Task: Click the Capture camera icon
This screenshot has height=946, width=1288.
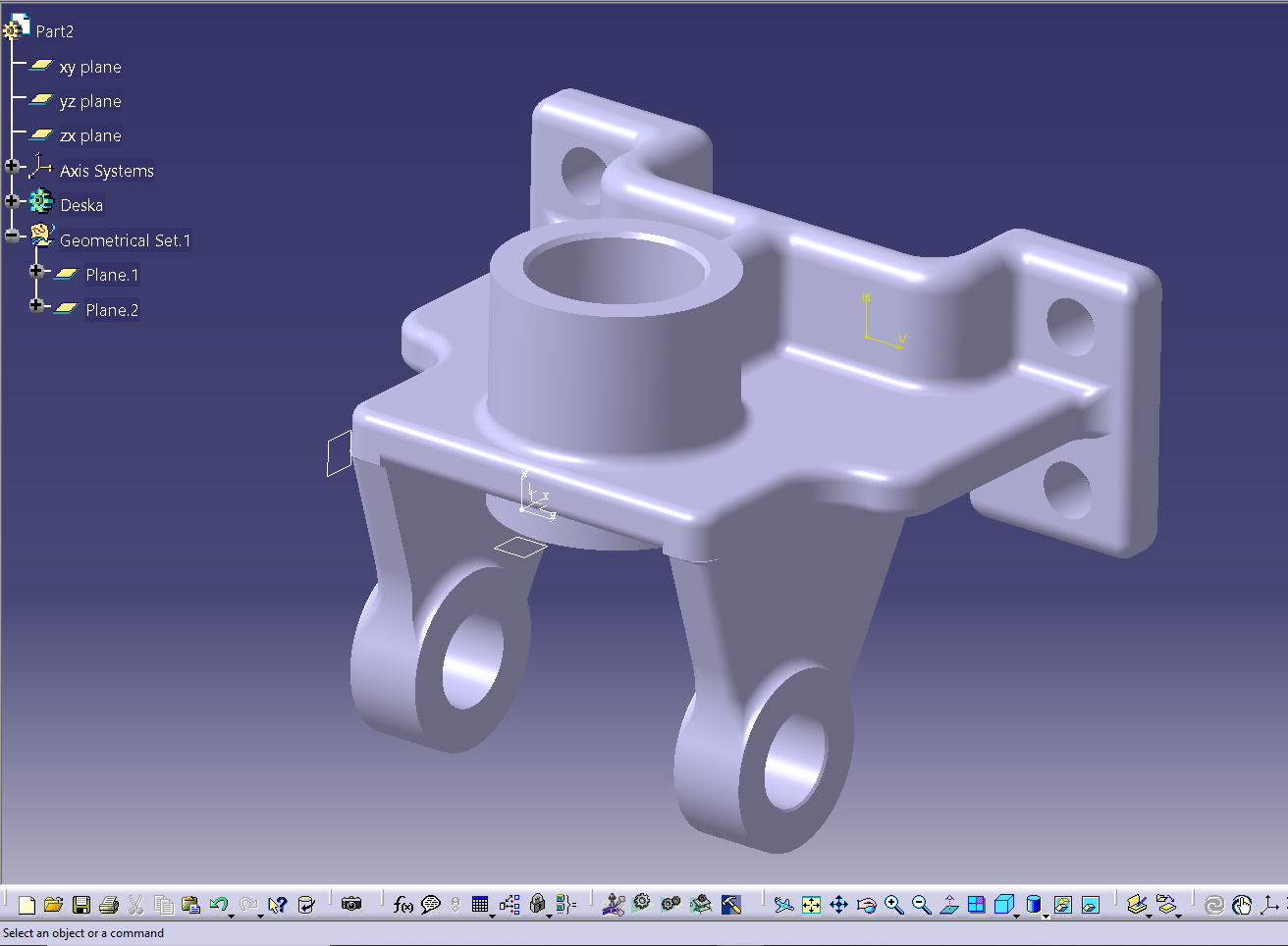Action: click(x=351, y=904)
